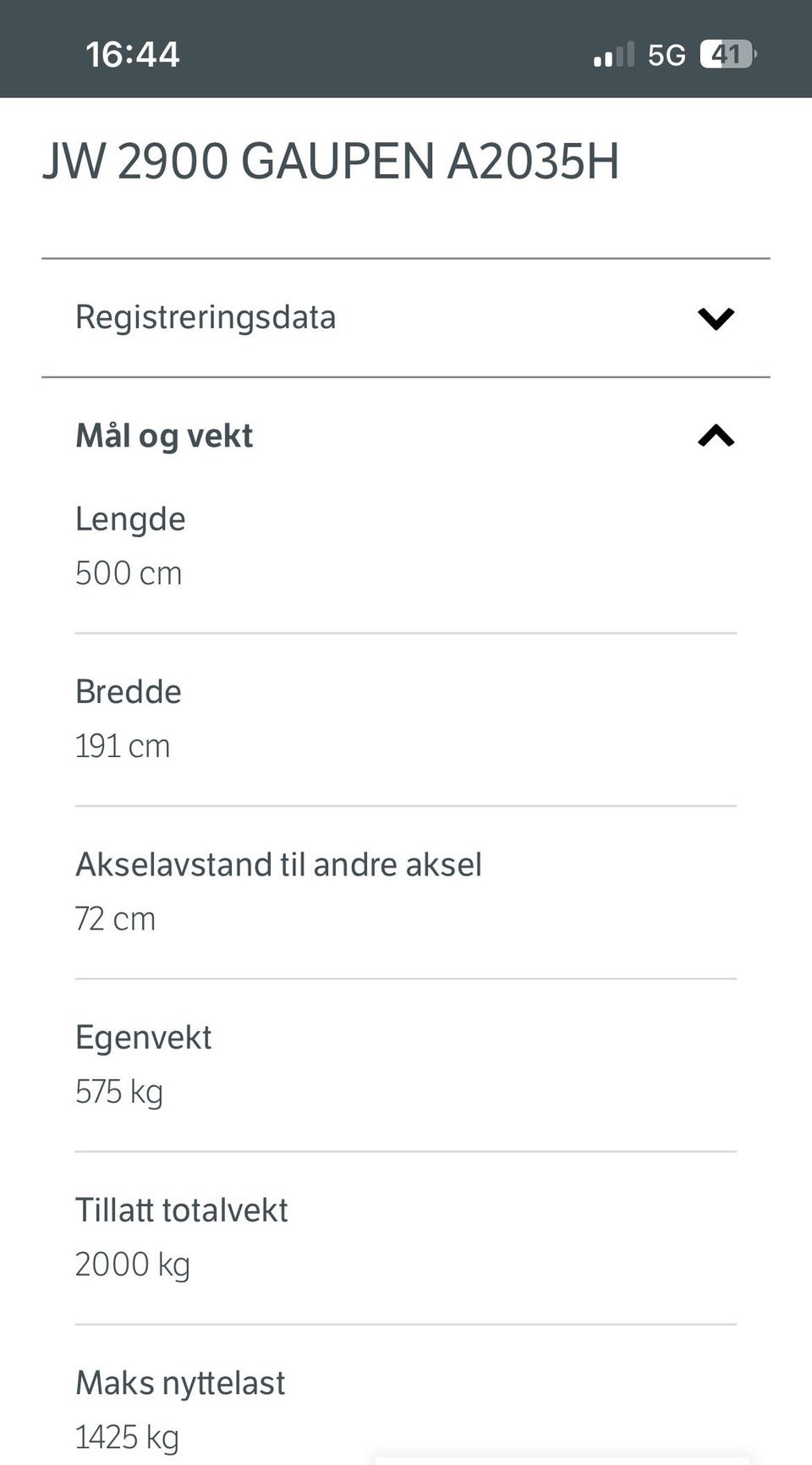Tap the 575 kg weight value
The height and width of the screenshot is (1465, 812).
pyautogui.click(x=119, y=1092)
